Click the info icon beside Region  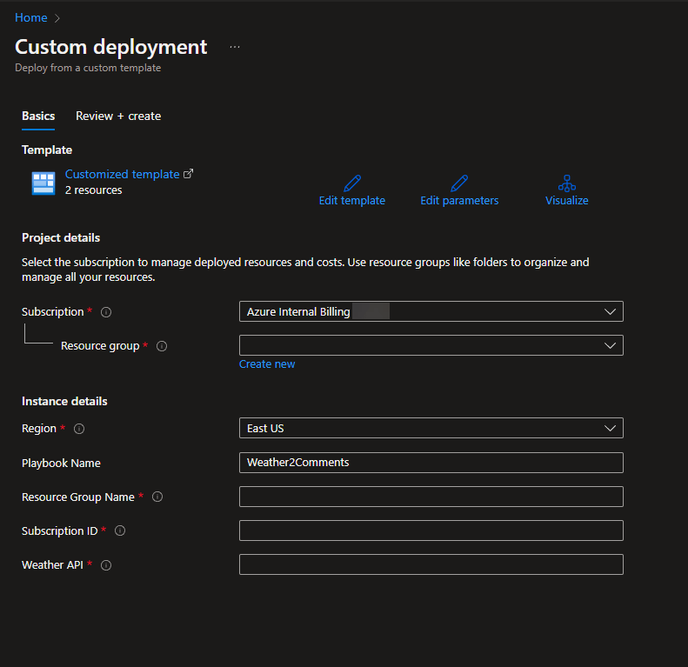pyautogui.click(x=79, y=429)
